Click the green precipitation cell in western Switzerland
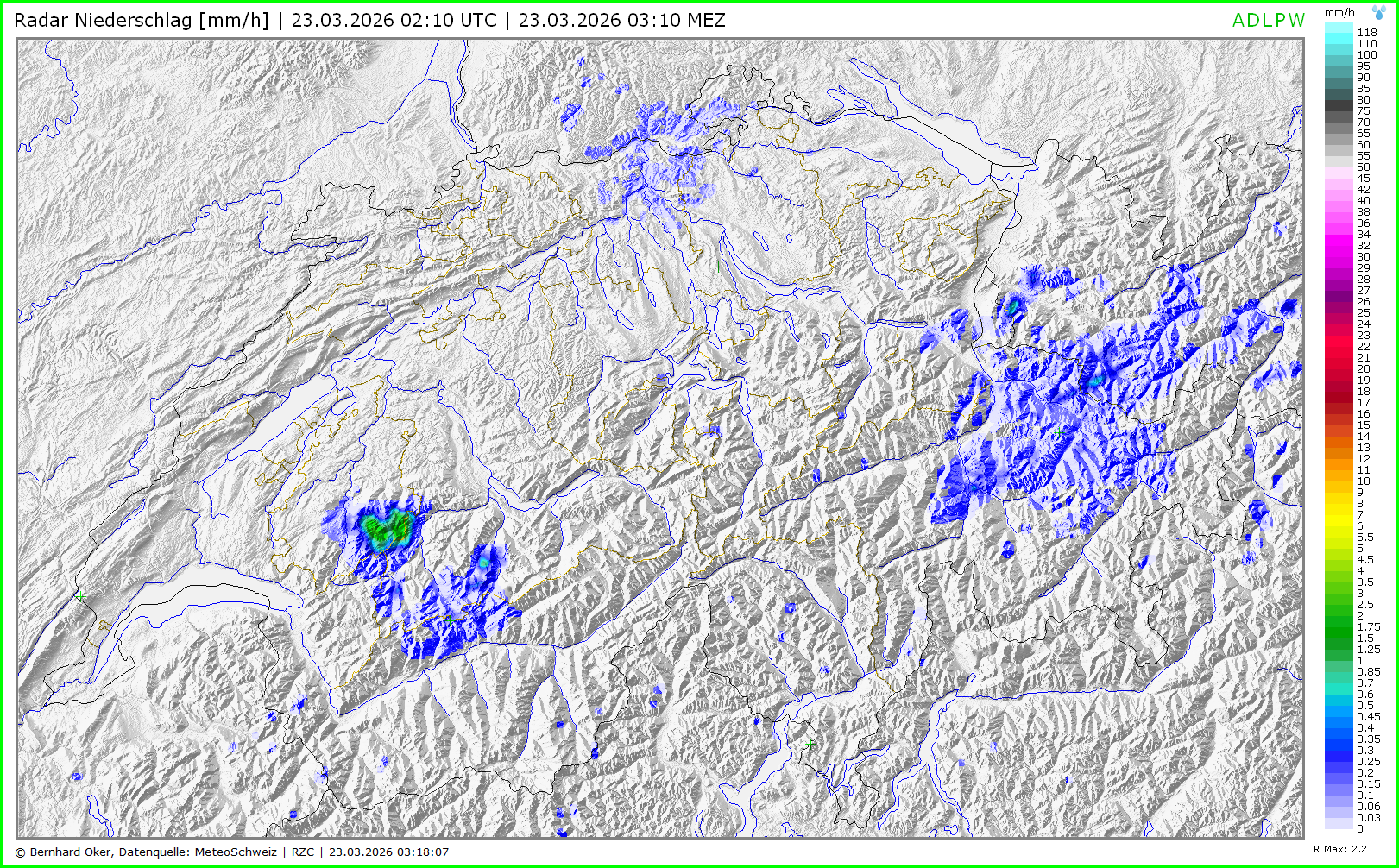Image resolution: width=1399 pixels, height=868 pixels. 385,530
